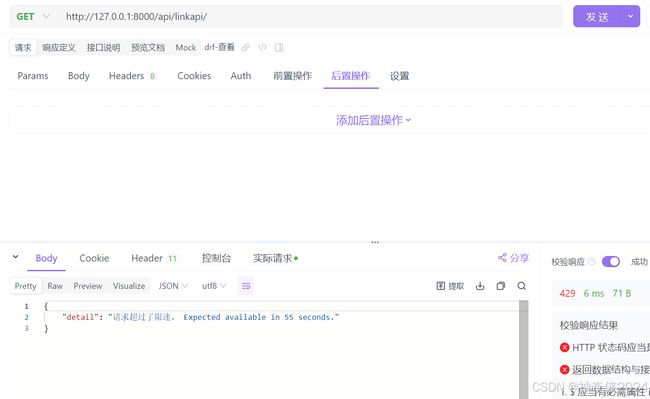Search within the response body
Screen dimensions: 650x399
pyautogui.click(x=521, y=286)
